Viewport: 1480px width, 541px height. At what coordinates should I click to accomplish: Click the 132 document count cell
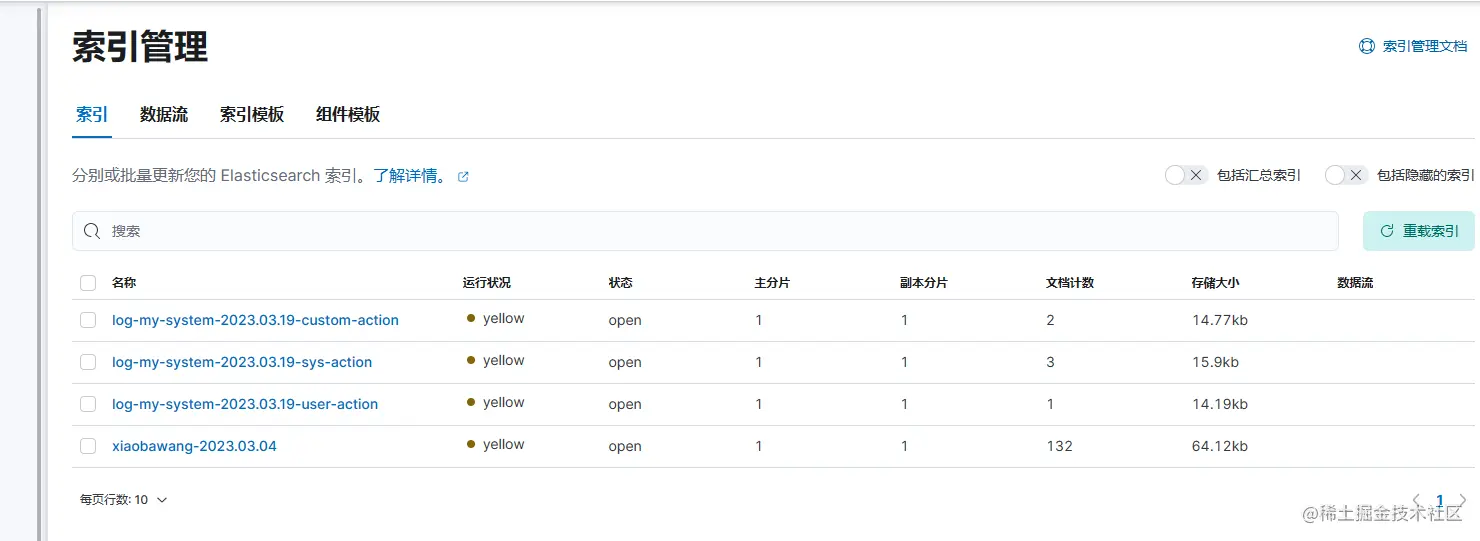[1059, 446]
